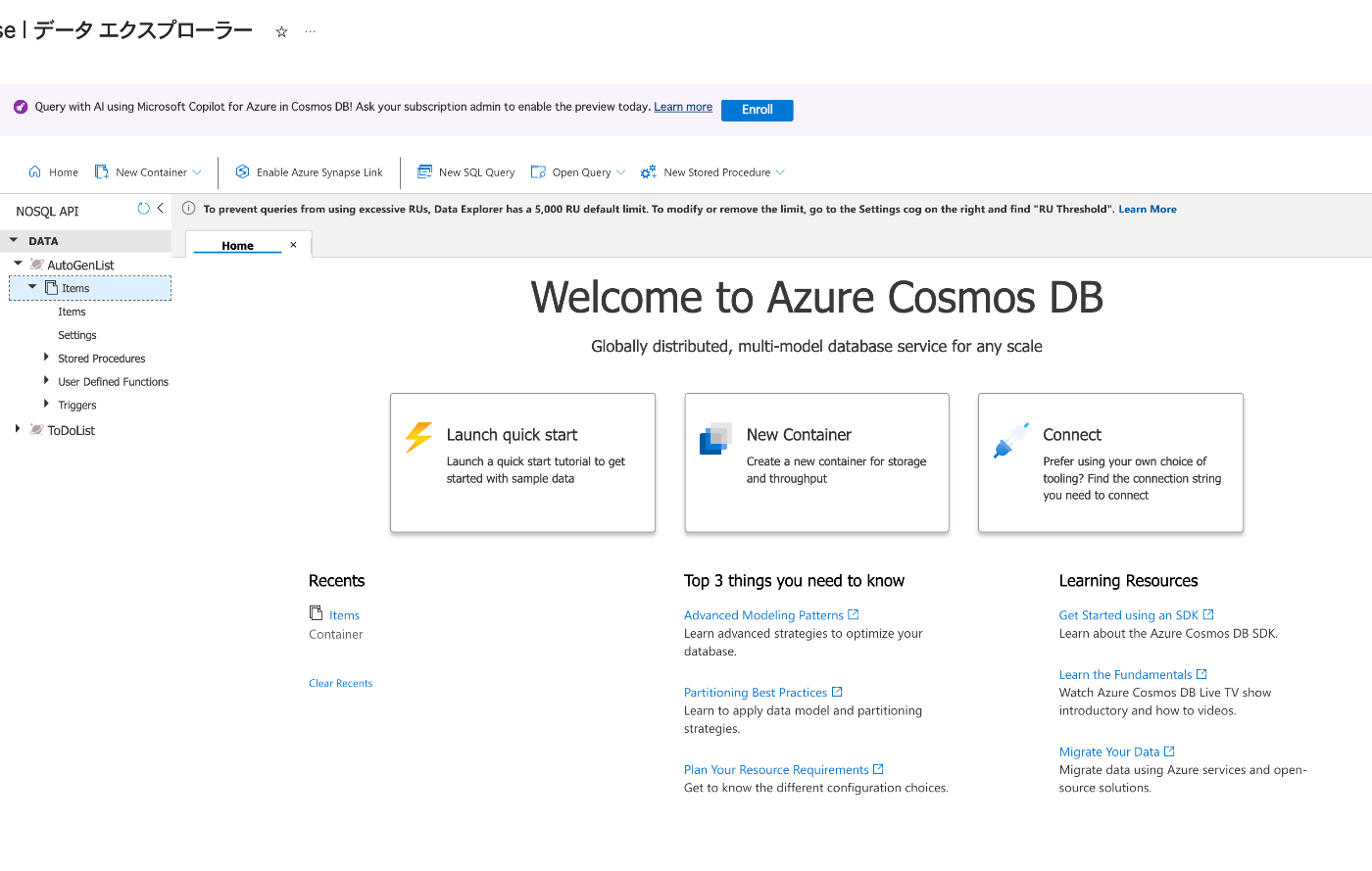This screenshot has width=1372, height=871.
Task: Close the Home tab
Action: point(293,245)
